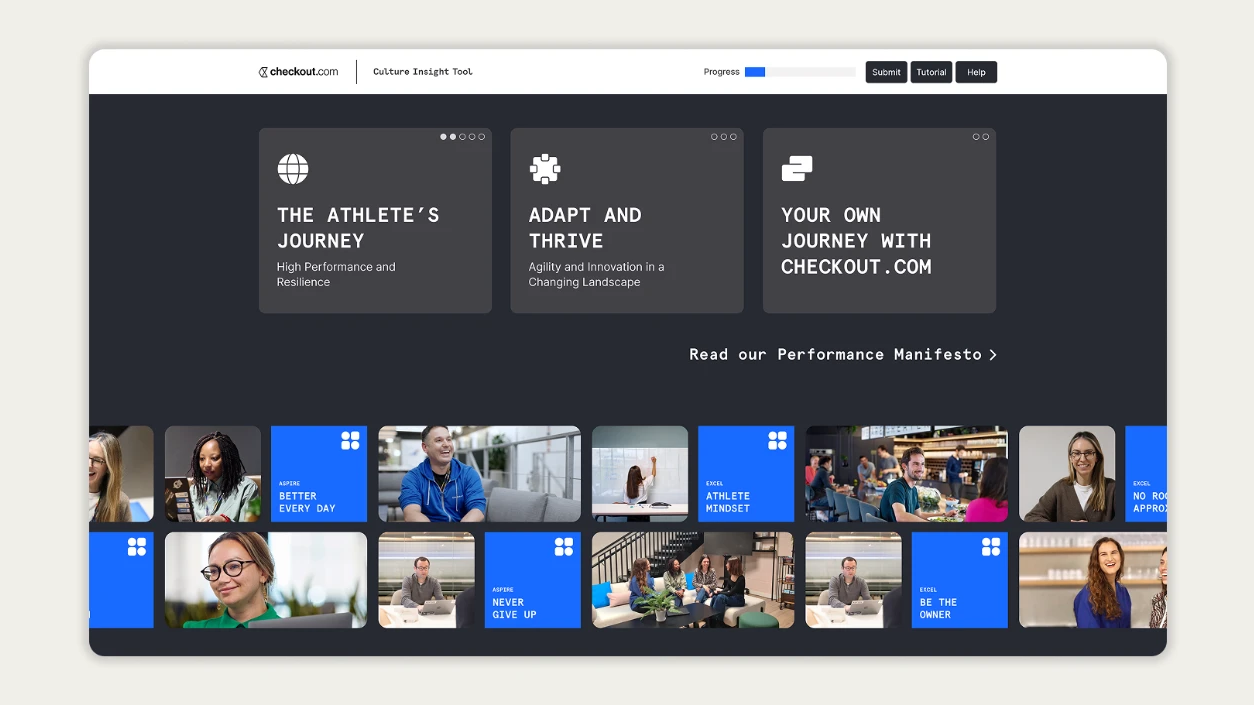Click the four-squares icon on Better Every Day tile

pyautogui.click(x=350, y=441)
